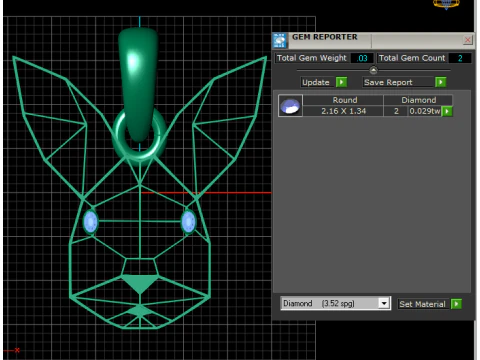Click the Total Gem Count value 2

460,58
